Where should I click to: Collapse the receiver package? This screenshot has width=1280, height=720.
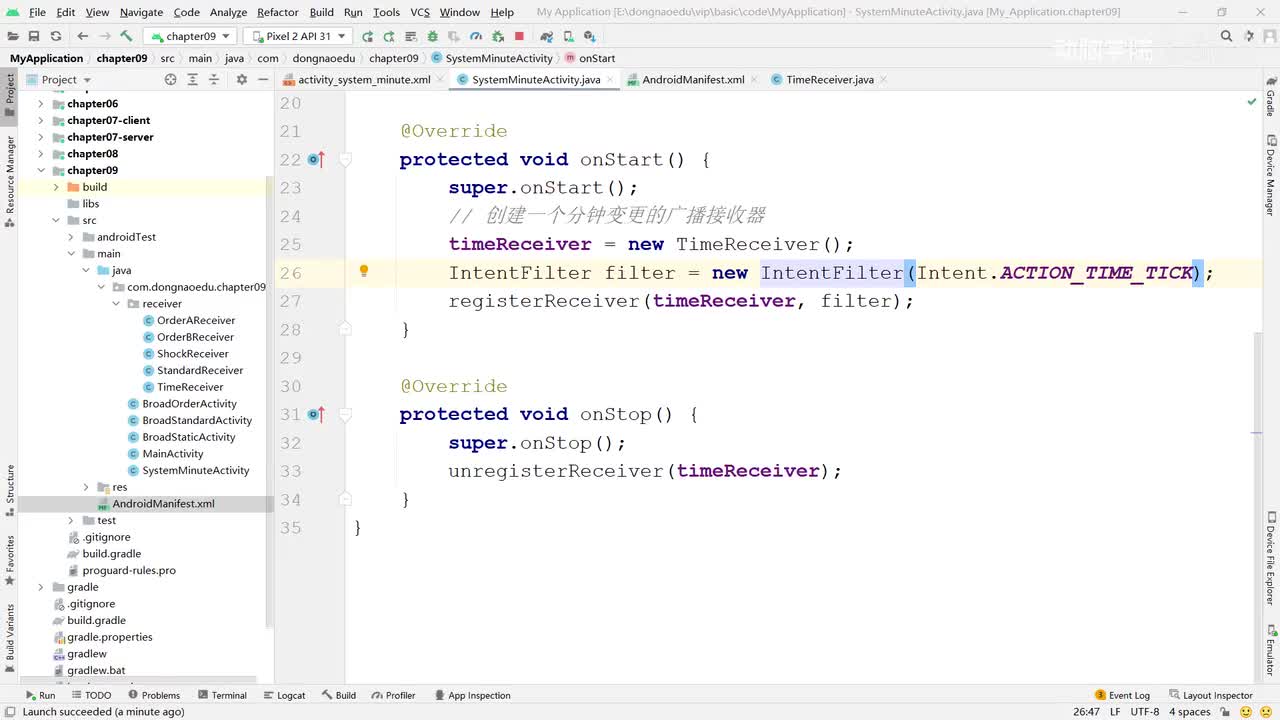116,304
